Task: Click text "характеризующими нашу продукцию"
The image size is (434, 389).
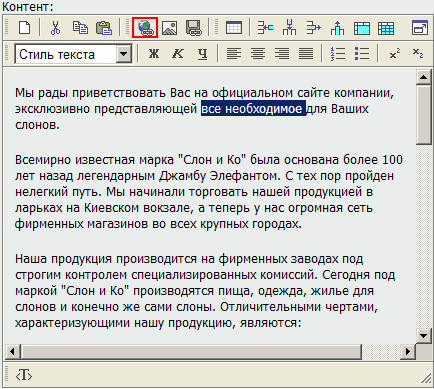Action: [123, 323]
